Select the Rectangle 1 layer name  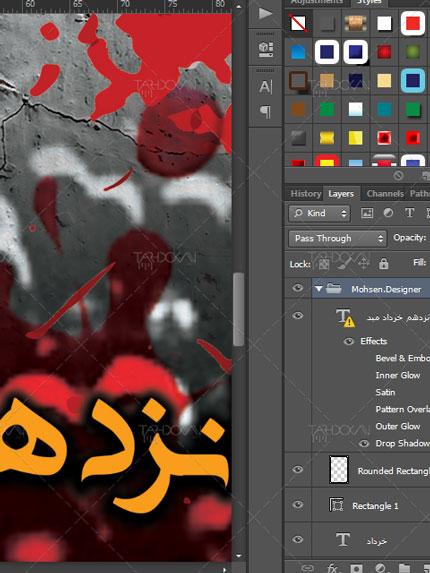pyautogui.click(x=375, y=506)
